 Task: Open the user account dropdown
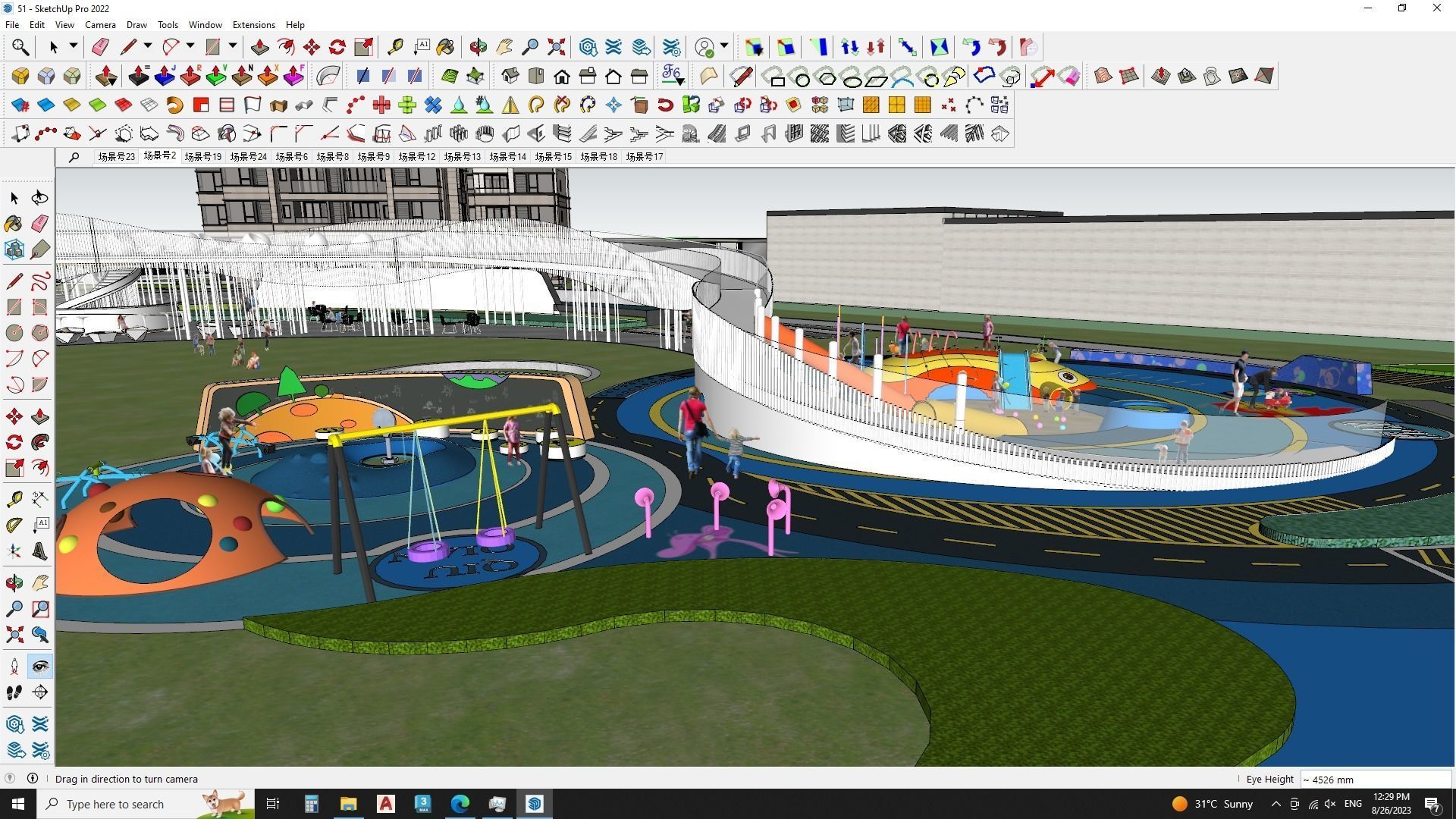point(724,46)
